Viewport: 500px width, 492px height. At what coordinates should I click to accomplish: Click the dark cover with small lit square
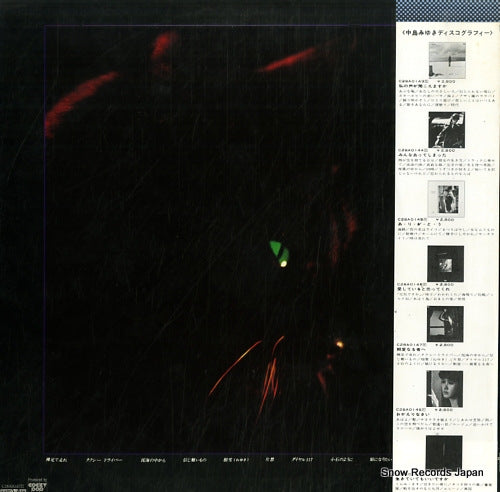(x=446, y=264)
